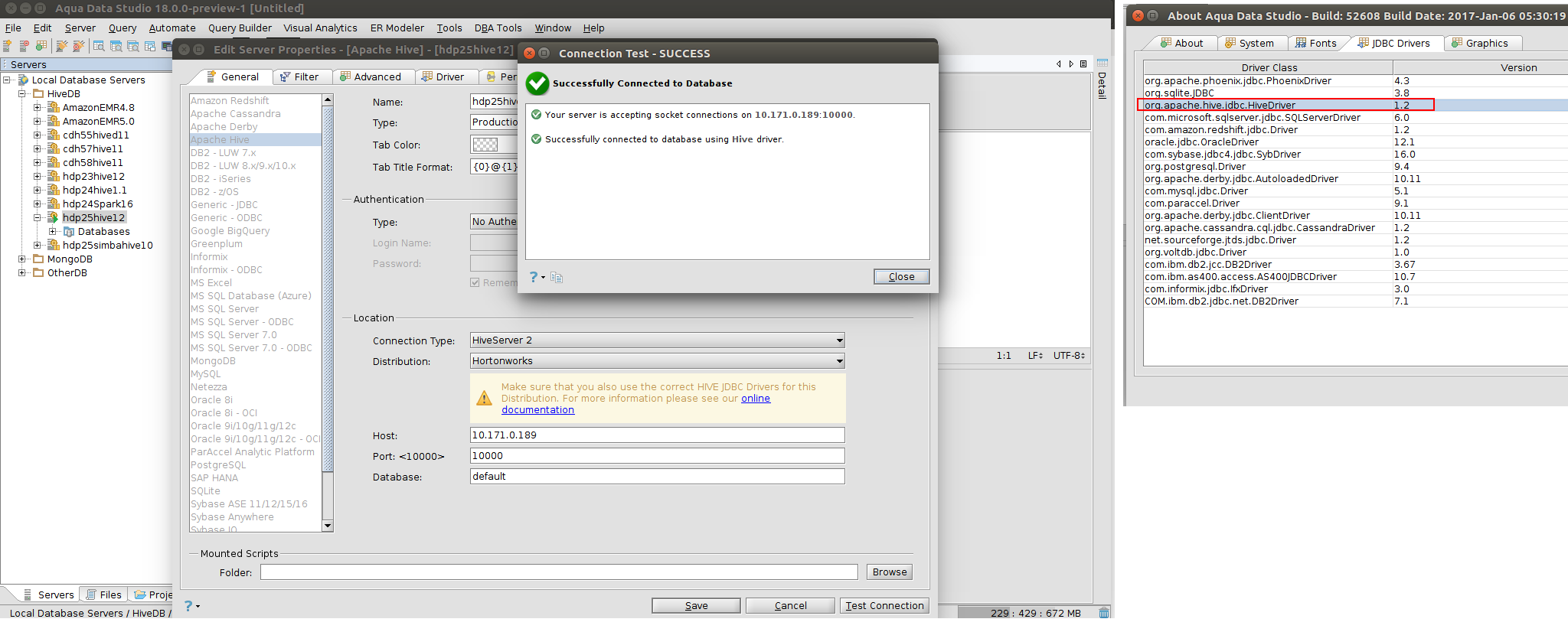Click the tab list icon in editor area

point(1083,64)
